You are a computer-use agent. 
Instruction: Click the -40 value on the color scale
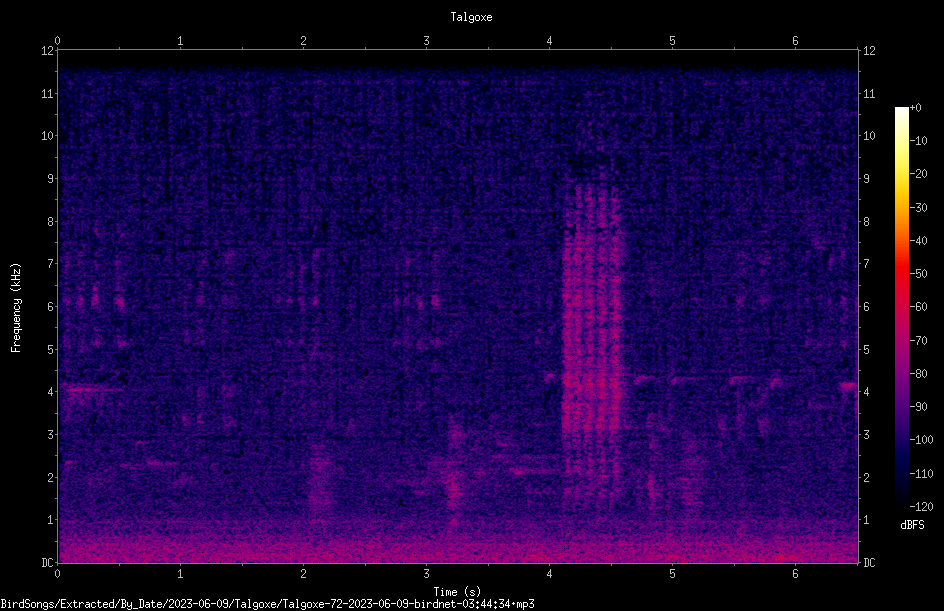[x=918, y=241]
